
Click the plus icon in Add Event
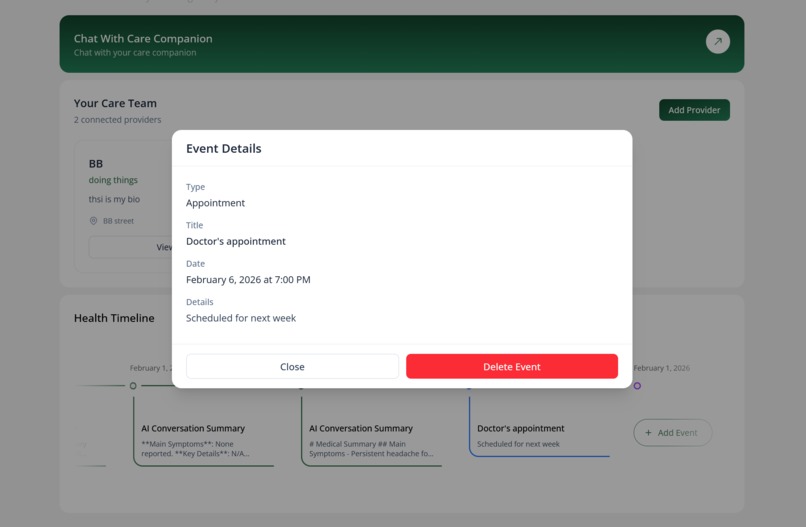(648, 433)
